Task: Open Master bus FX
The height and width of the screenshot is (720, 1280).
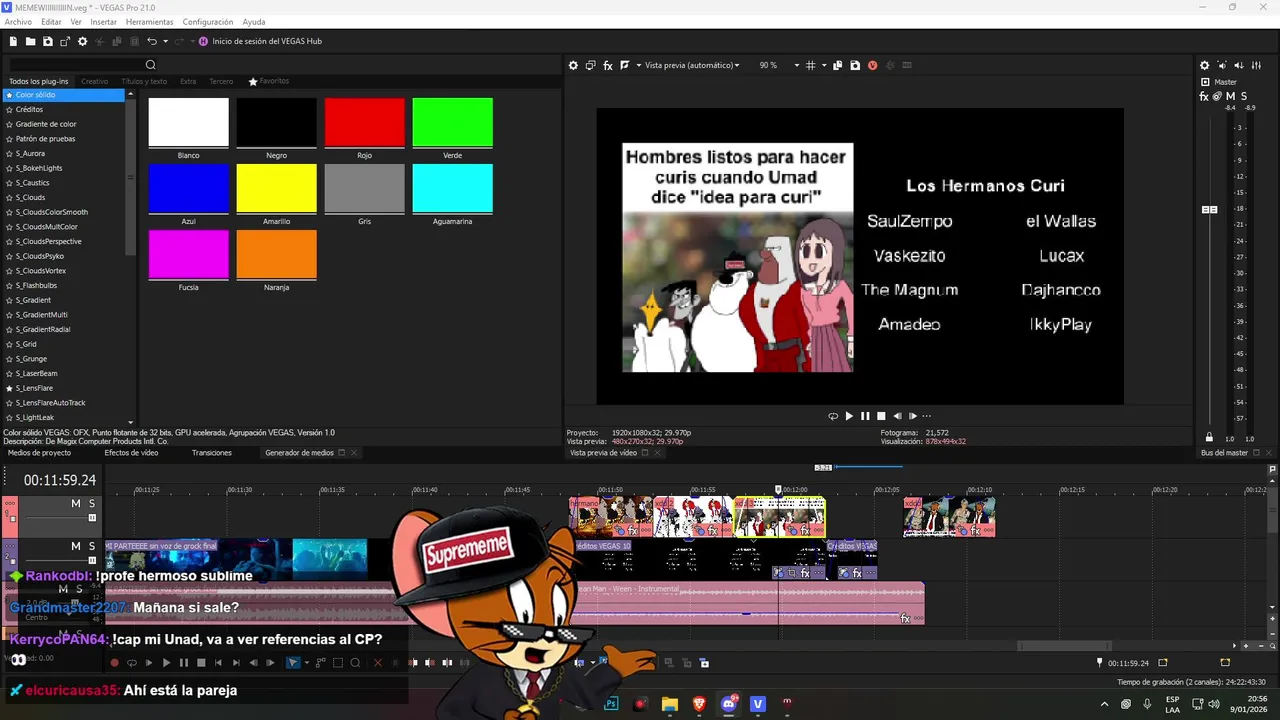Action: click(1204, 96)
